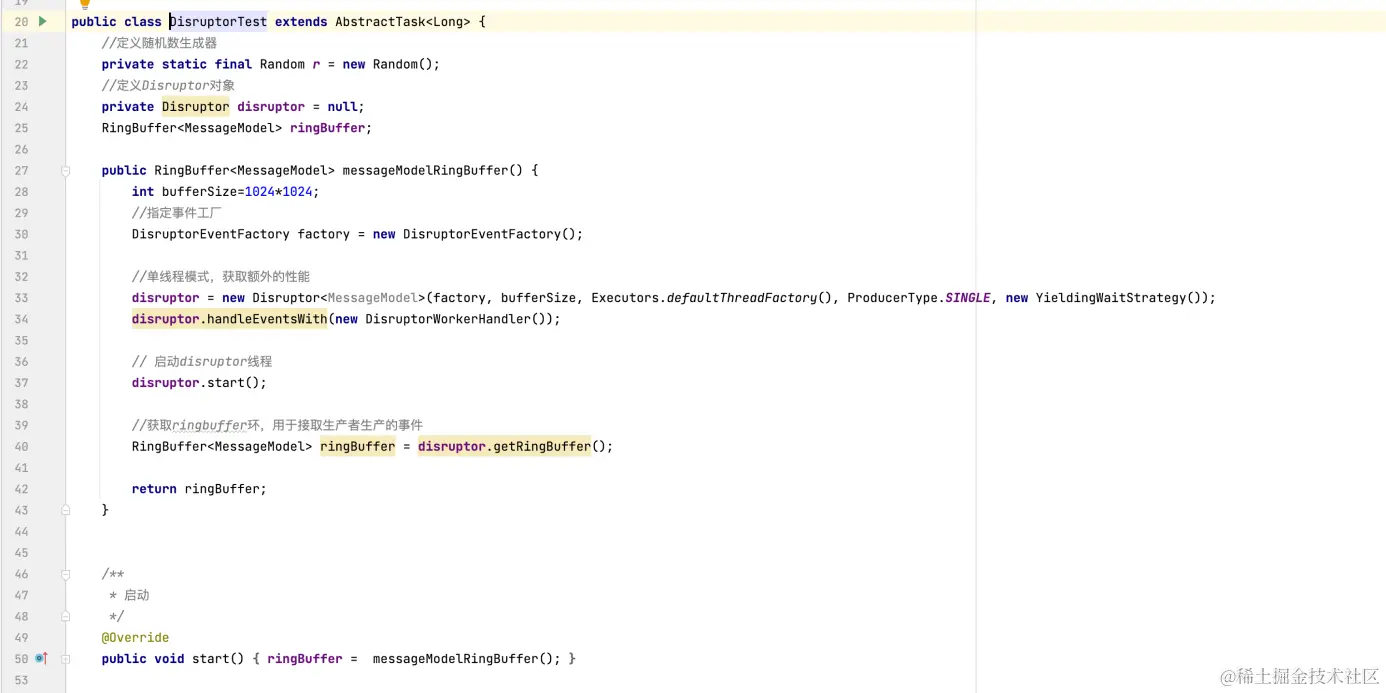The height and width of the screenshot is (693, 1386).
Task: Click the highlighted ringBuffer local variable on line 40
Action: (358, 446)
